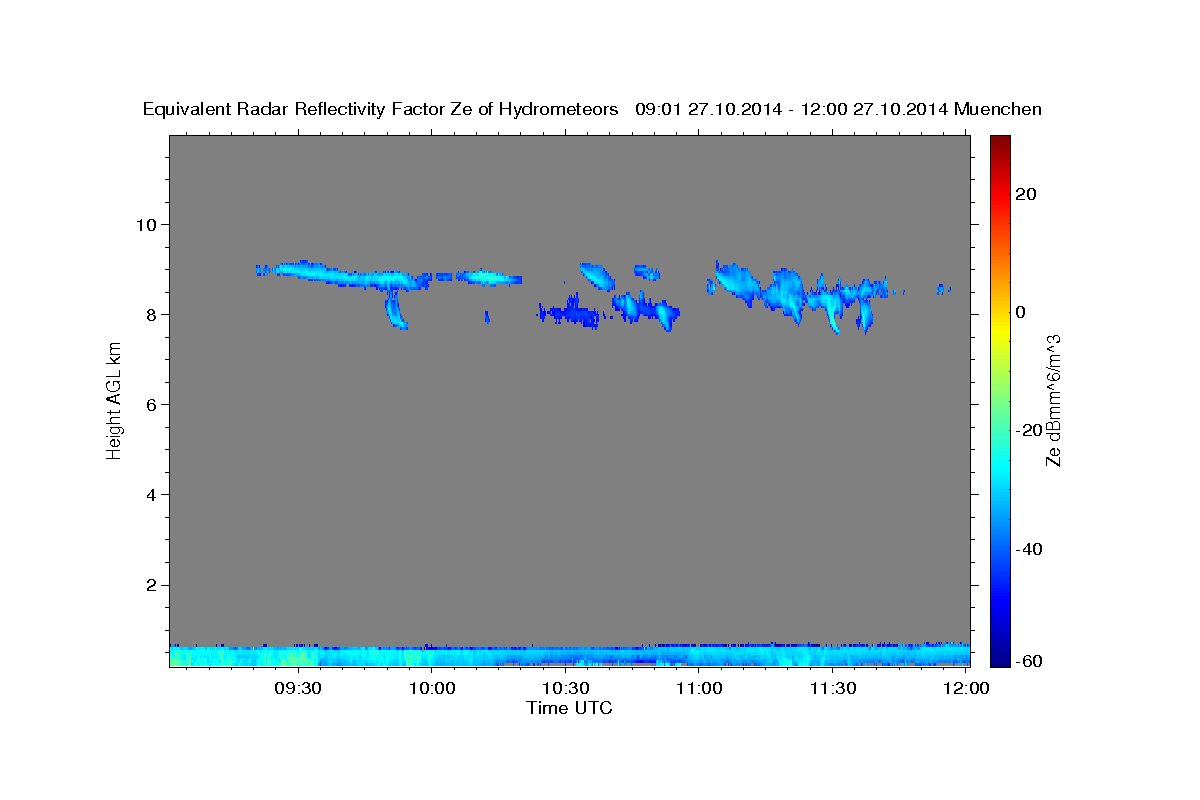This screenshot has height=800, width=1200.
Task: Click the colorbar label '20'
Action: coord(1025,194)
